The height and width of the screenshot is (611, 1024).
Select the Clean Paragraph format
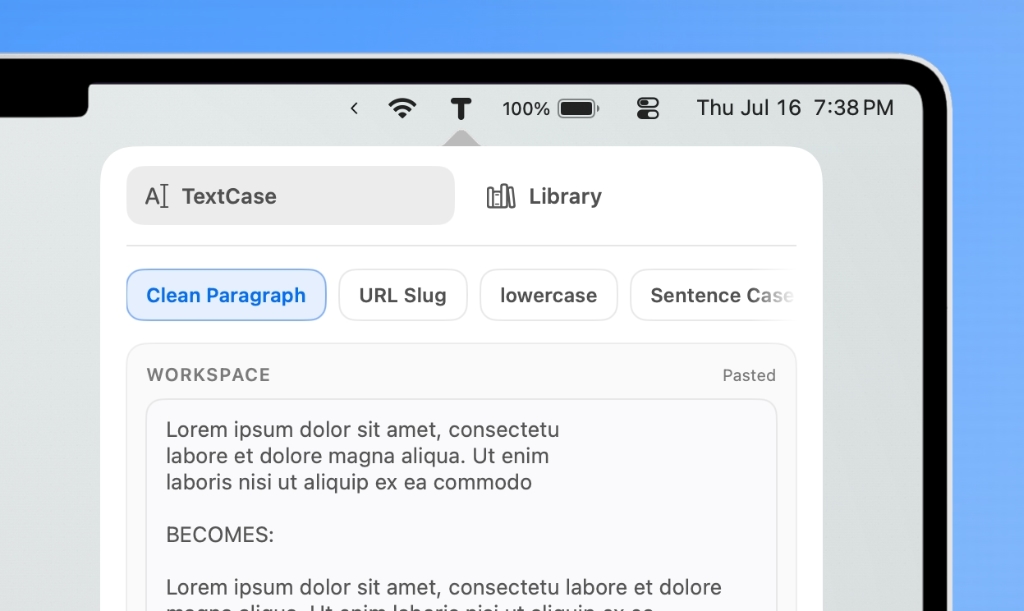(226, 295)
